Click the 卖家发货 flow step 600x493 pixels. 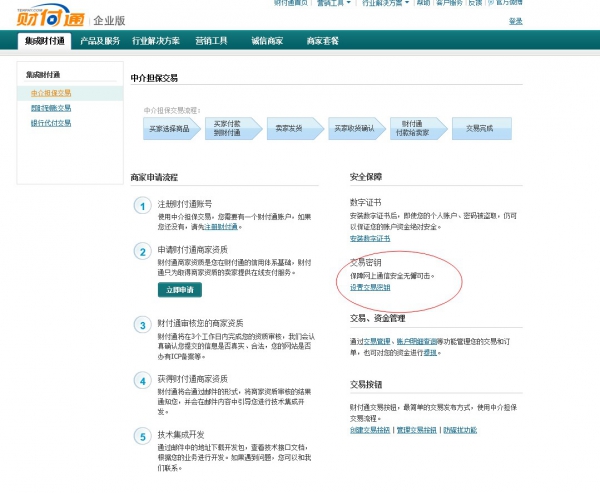295,129
